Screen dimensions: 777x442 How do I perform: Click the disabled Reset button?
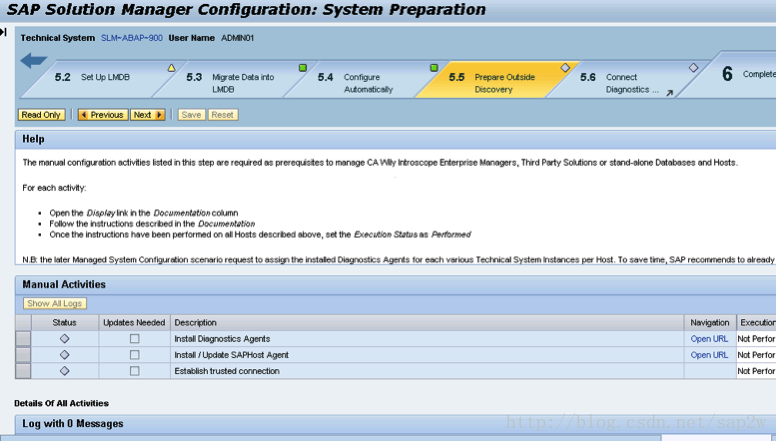(x=222, y=115)
